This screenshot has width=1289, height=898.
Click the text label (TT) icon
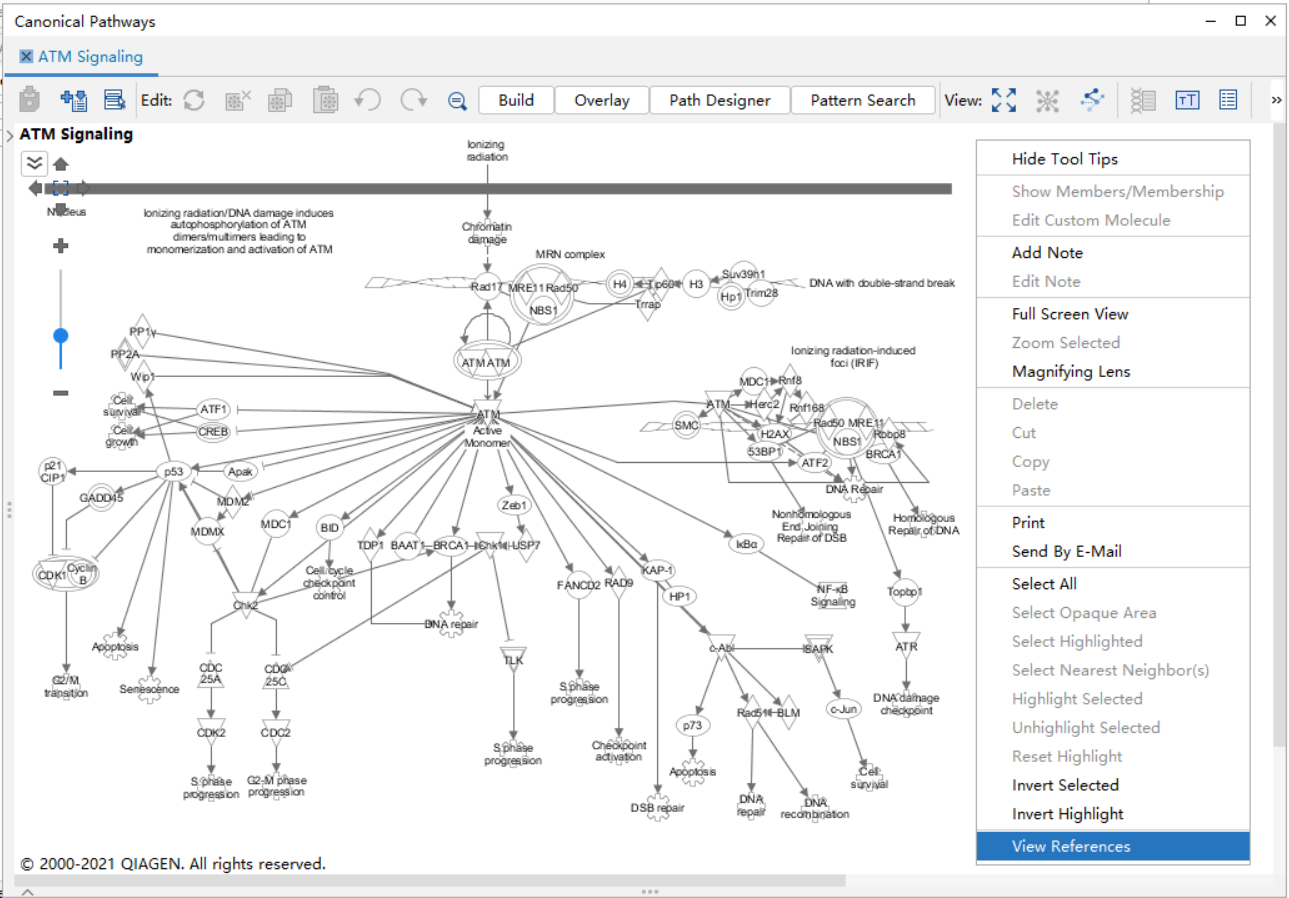(1187, 100)
